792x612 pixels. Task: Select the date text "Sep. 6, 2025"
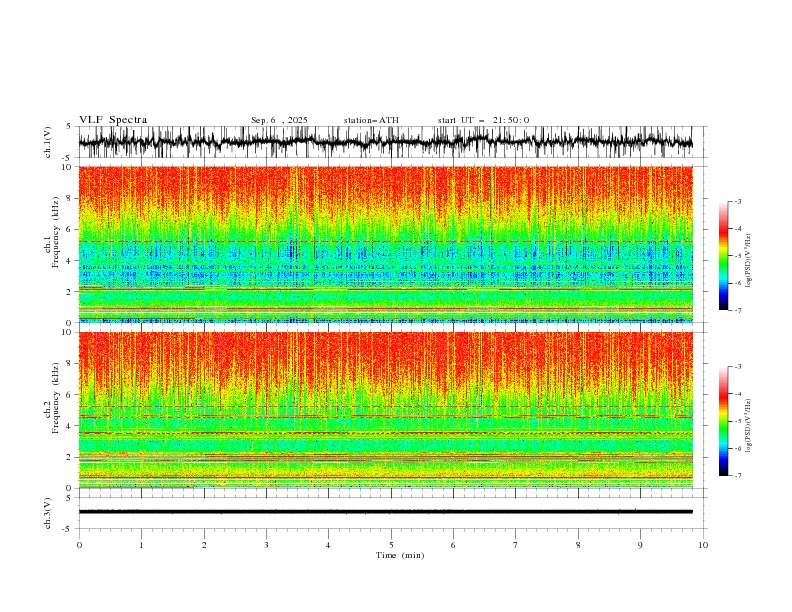tap(279, 120)
